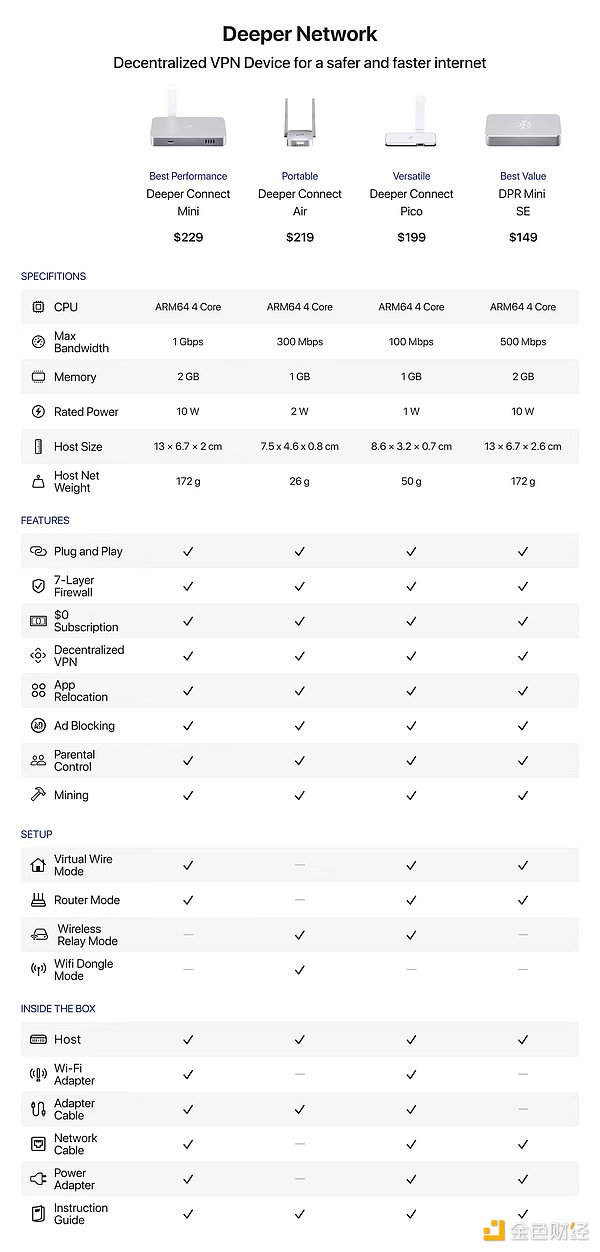
Task: Click the Parental Control people icon
Action: tap(38, 760)
